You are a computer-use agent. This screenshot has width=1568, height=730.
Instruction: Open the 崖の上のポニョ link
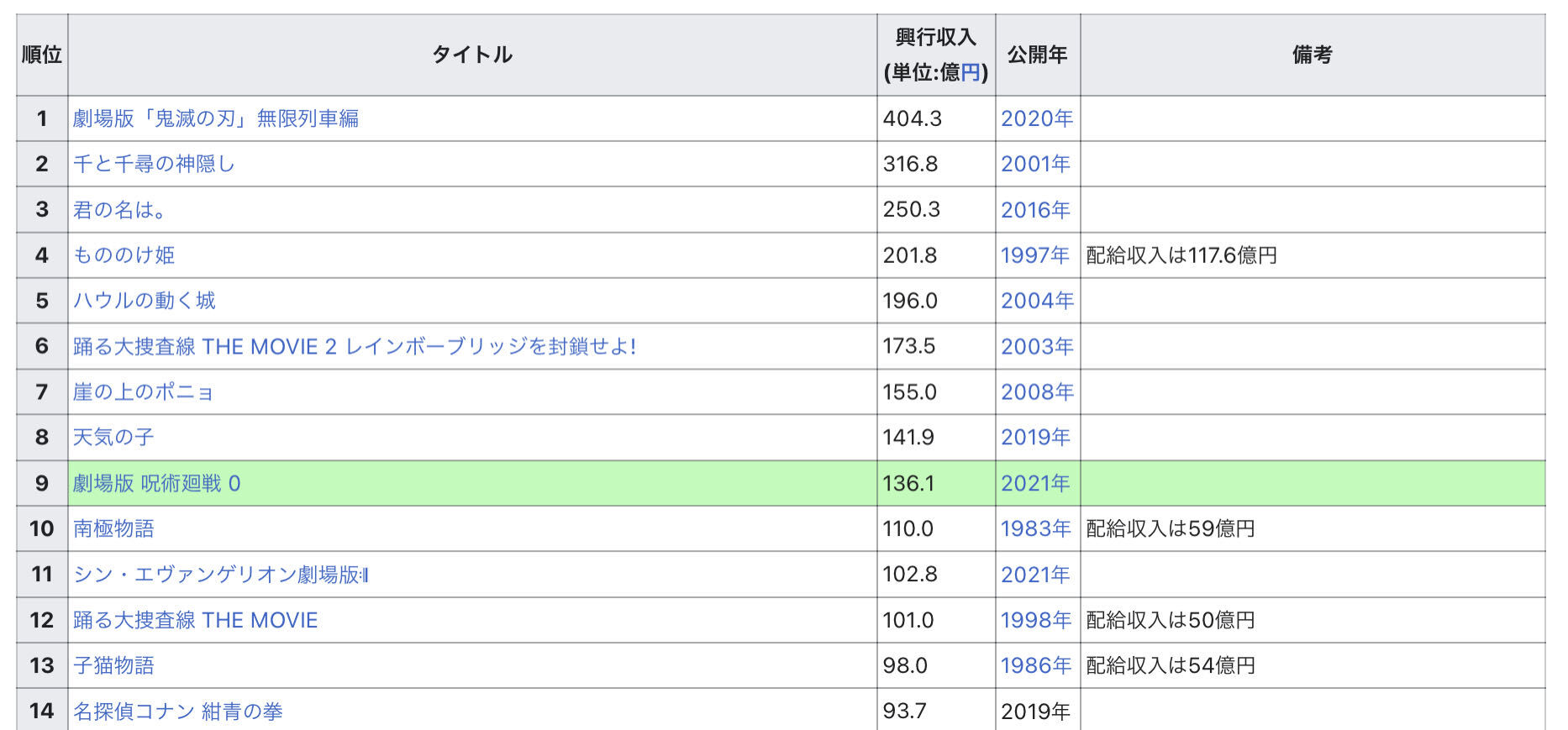click(144, 392)
